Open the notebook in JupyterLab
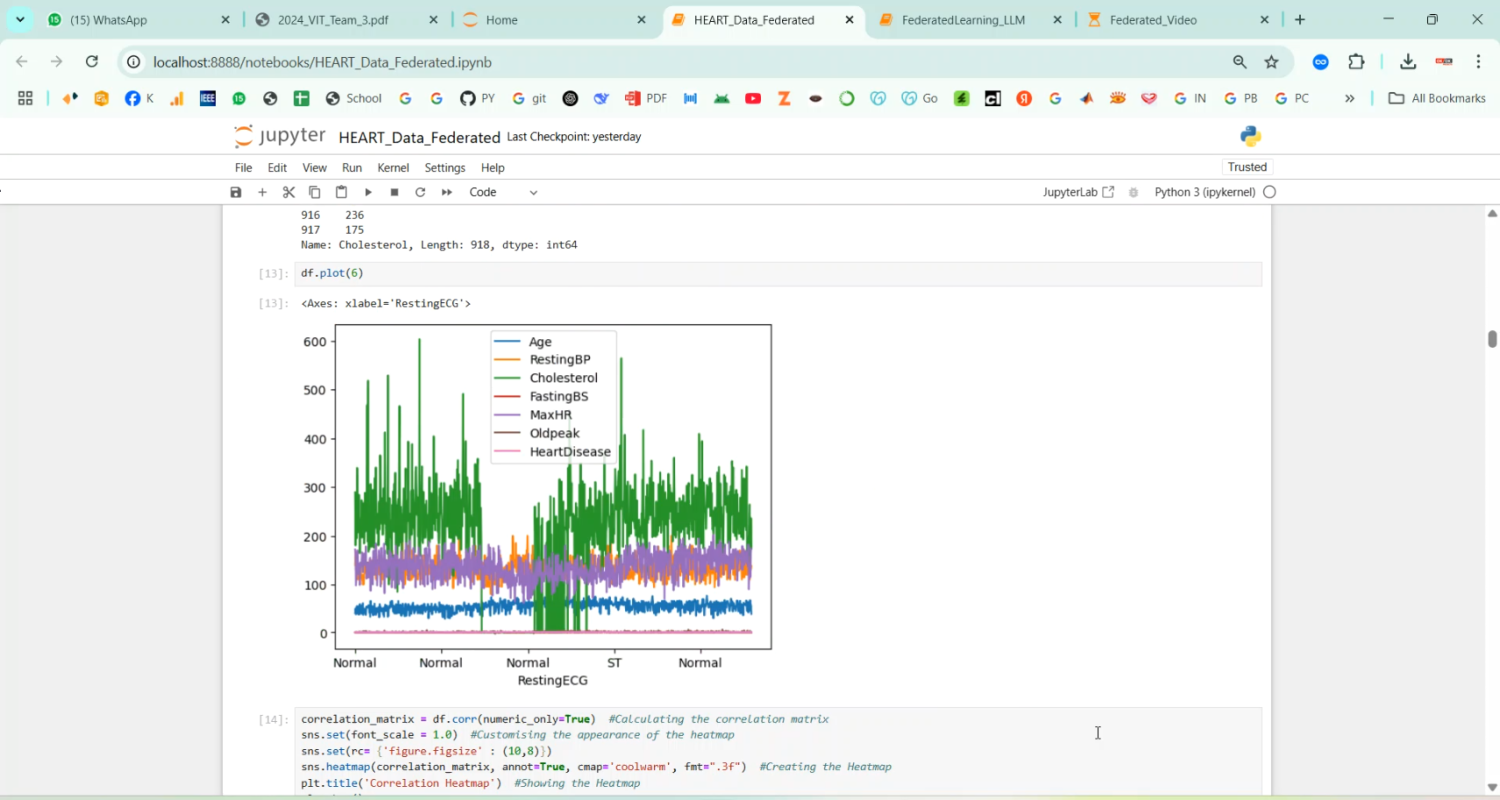 pos(1078,192)
